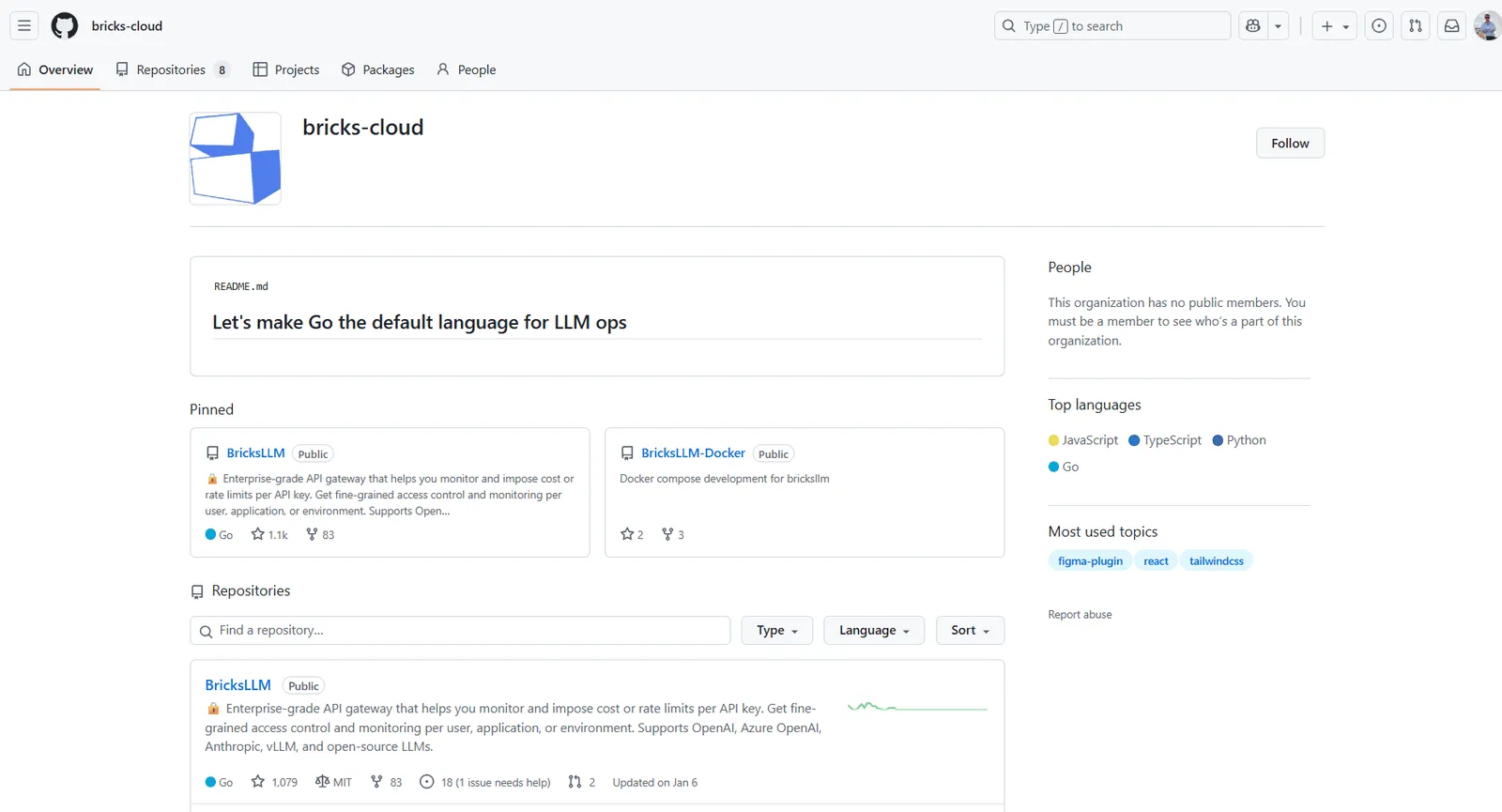
Task: Open pinned BricksLLM-Docker repository link
Action: tap(693, 452)
